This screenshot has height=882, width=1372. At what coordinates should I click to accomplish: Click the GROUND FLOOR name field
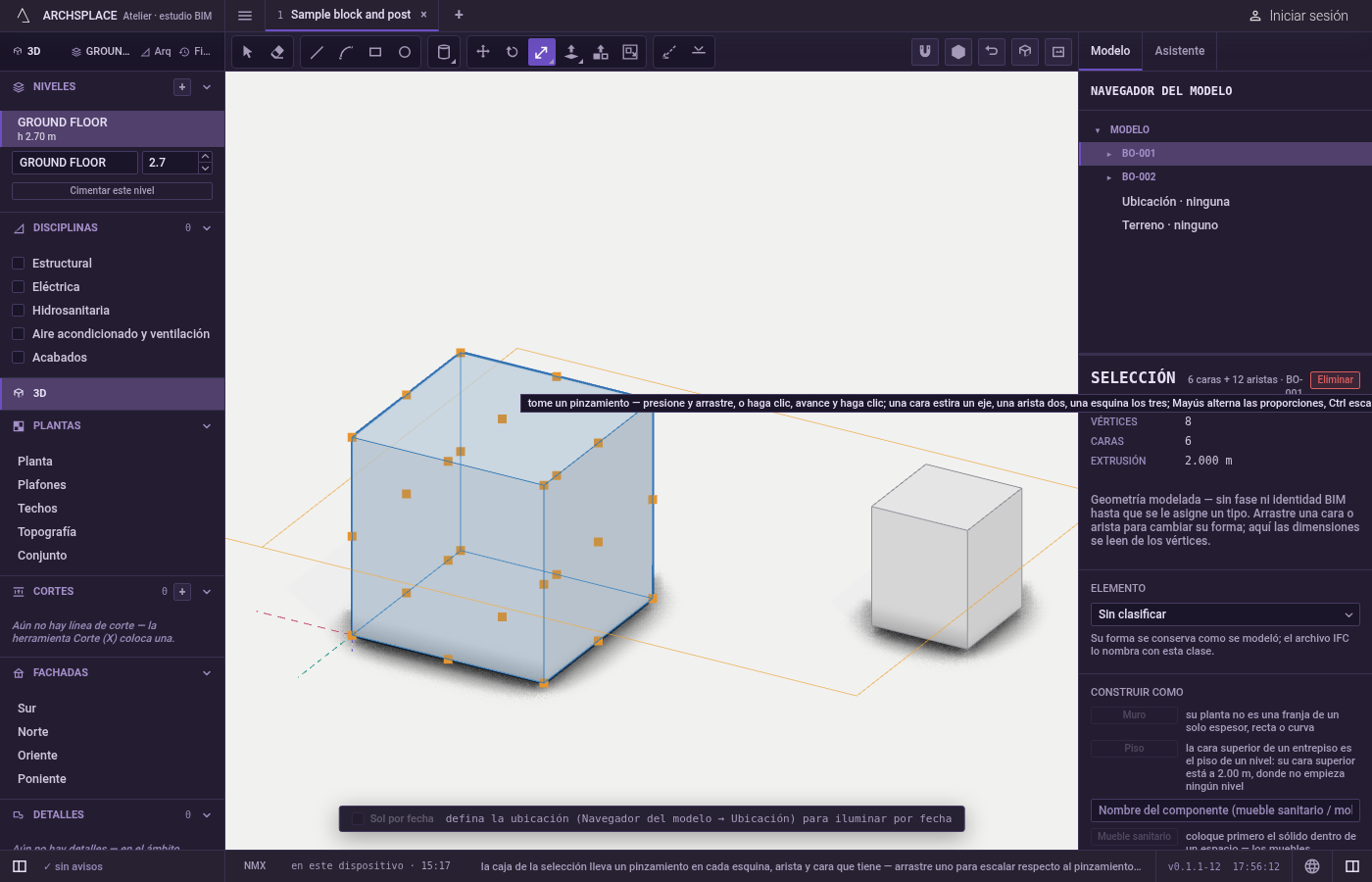click(74, 163)
